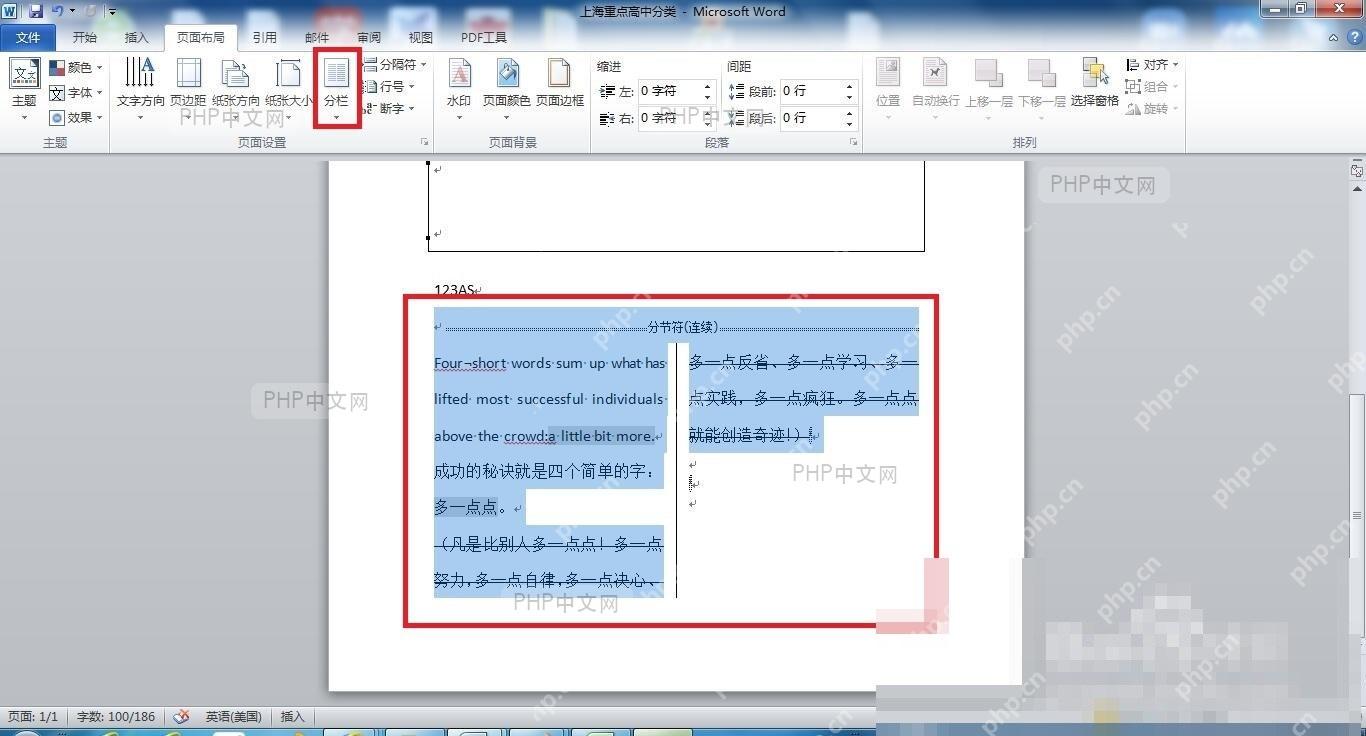Open the 行号 line numbers dropdown
The image size is (1366, 736).
tap(389, 87)
